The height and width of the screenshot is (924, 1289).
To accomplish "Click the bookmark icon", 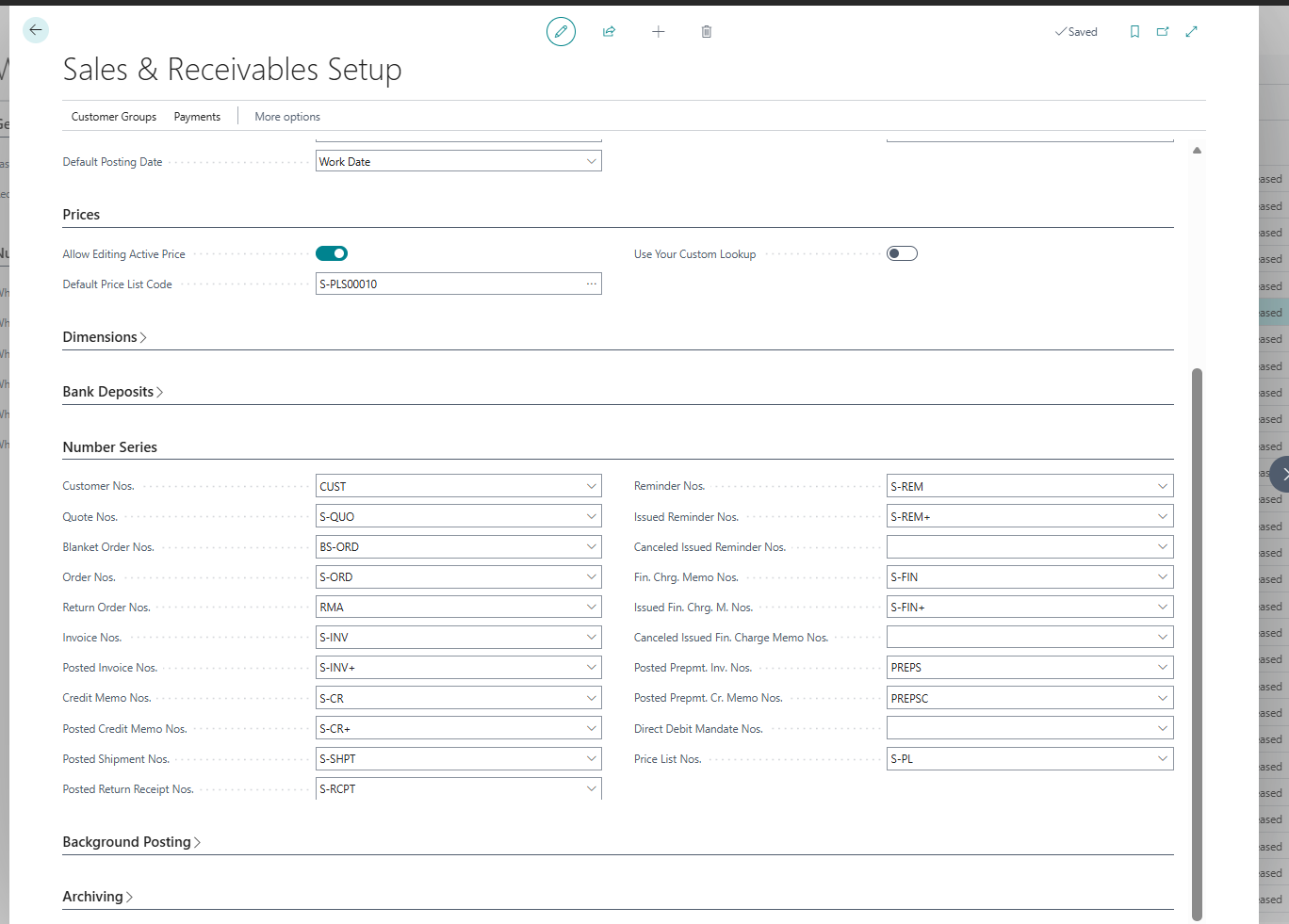I will 1134,31.
